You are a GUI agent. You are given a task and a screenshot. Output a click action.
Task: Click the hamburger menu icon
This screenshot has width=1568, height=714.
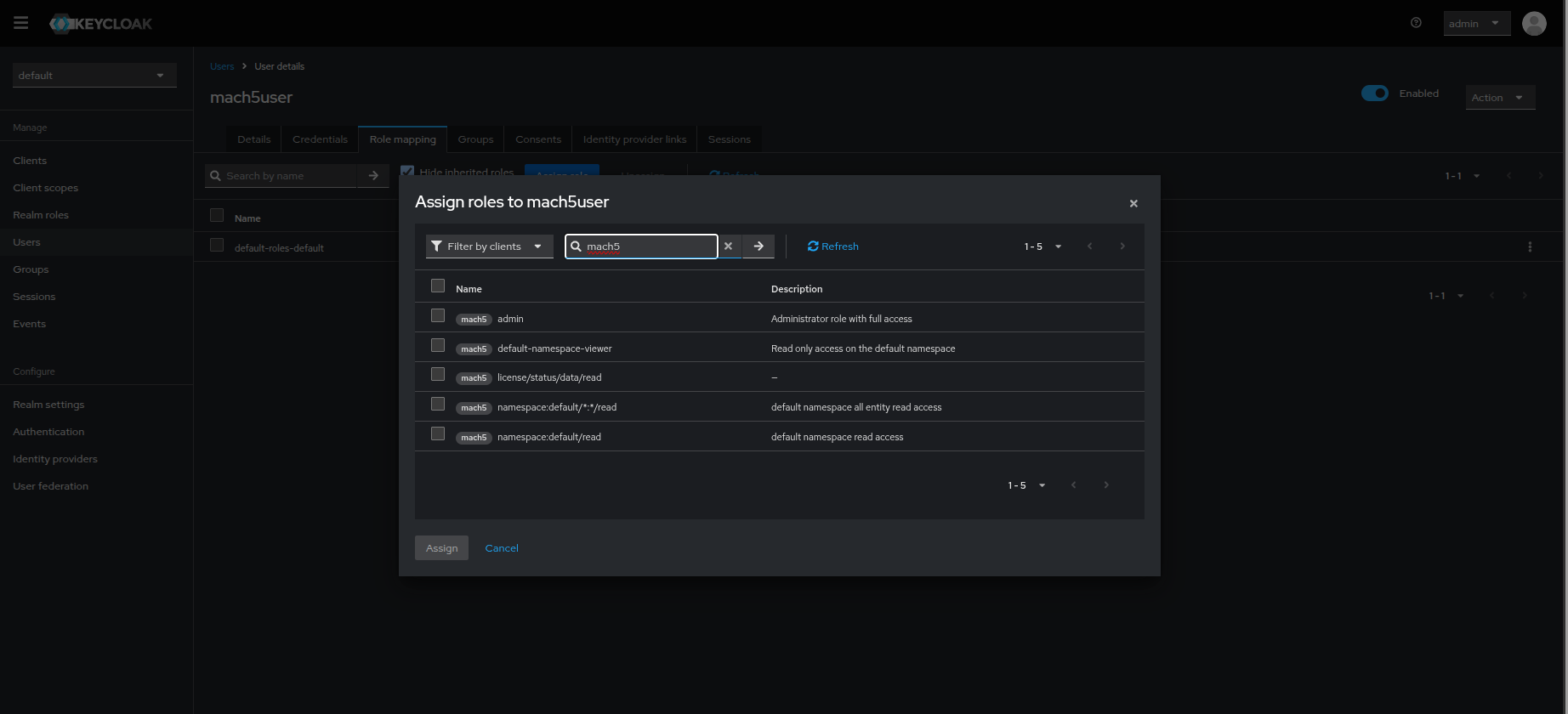coord(21,23)
